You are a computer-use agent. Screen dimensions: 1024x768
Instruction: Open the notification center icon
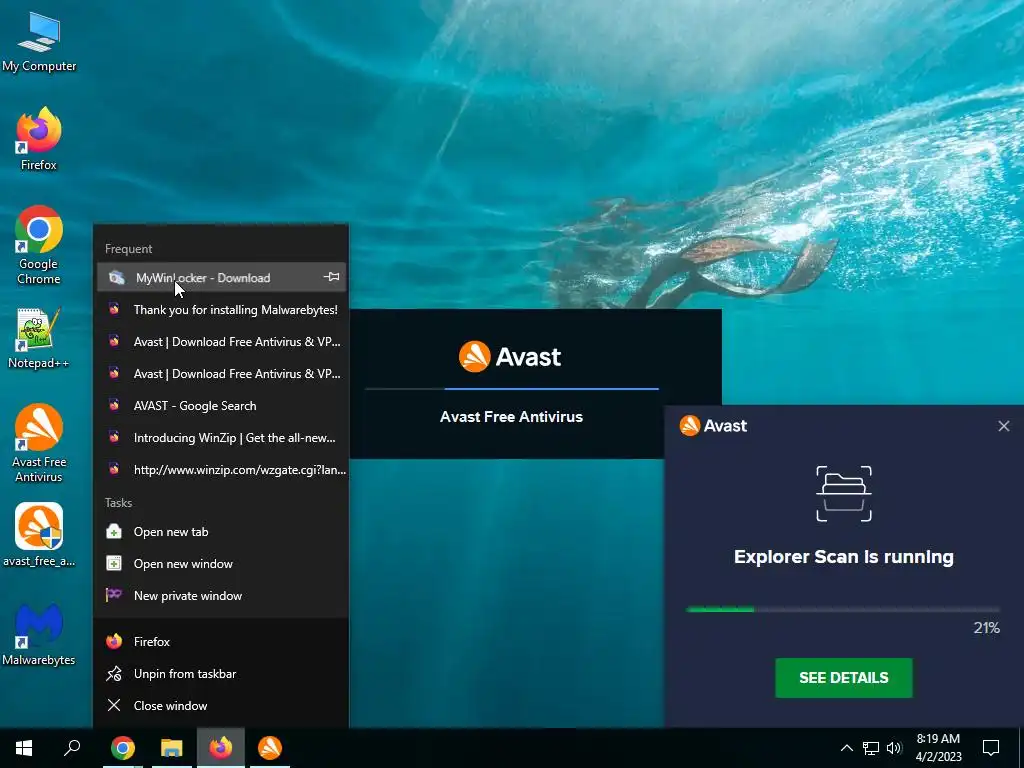pos(991,748)
